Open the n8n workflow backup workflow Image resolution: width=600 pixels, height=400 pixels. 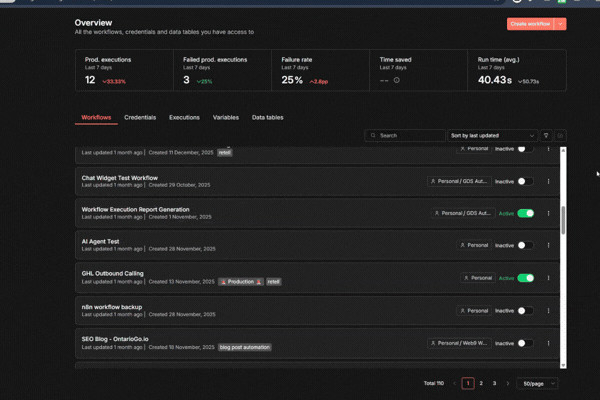112,307
